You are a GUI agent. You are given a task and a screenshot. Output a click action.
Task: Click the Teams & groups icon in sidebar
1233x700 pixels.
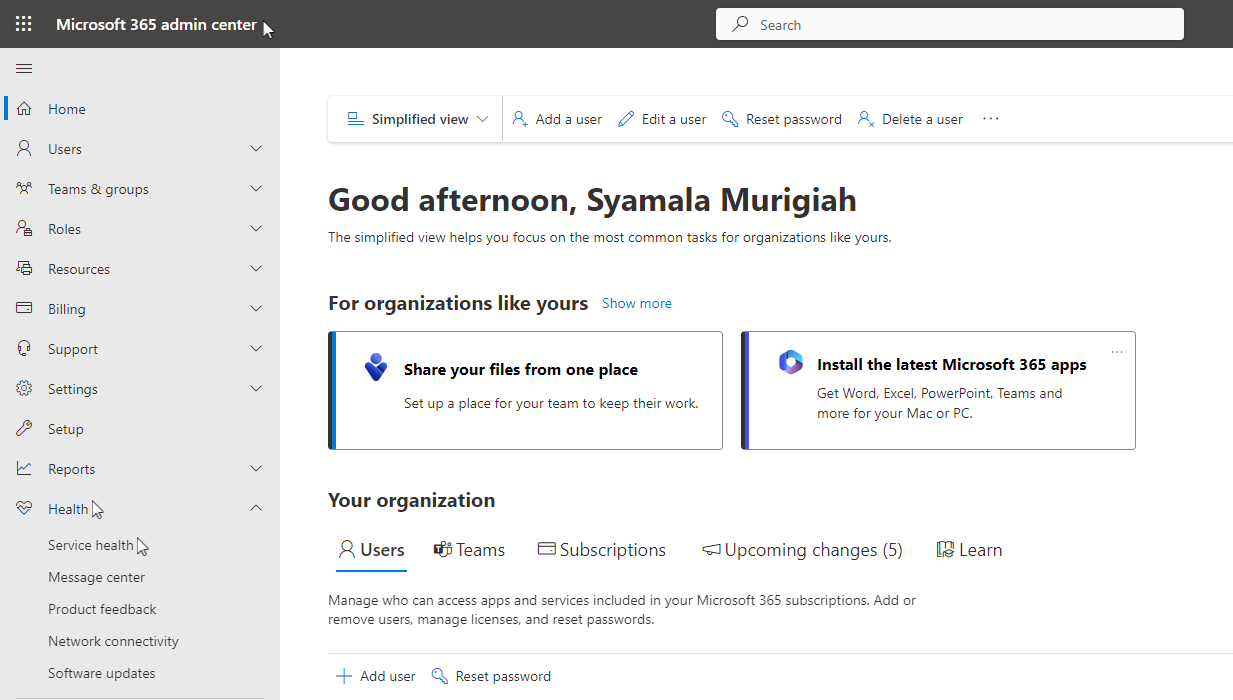[x=24, y=188]
